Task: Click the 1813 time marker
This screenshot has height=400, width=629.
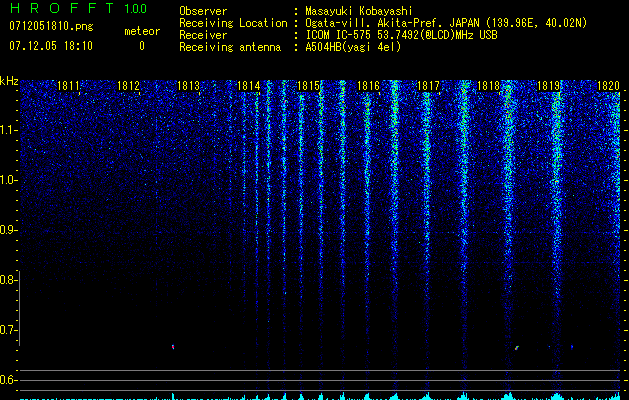Action: [x=188, y=85]
